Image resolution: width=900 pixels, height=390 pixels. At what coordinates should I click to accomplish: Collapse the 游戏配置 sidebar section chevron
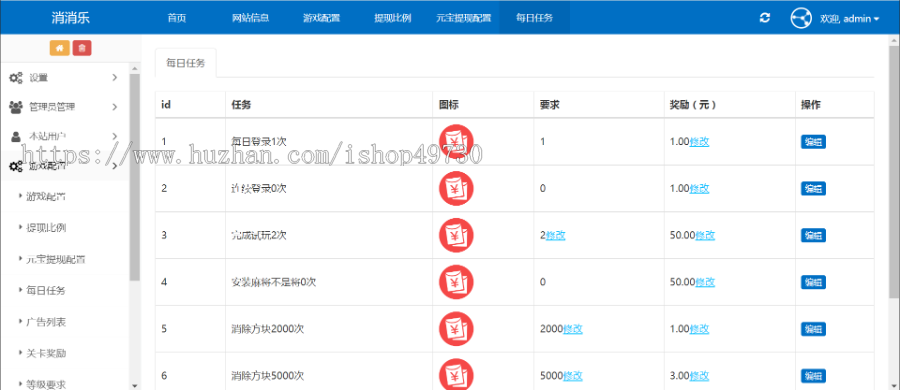point(115,167)
